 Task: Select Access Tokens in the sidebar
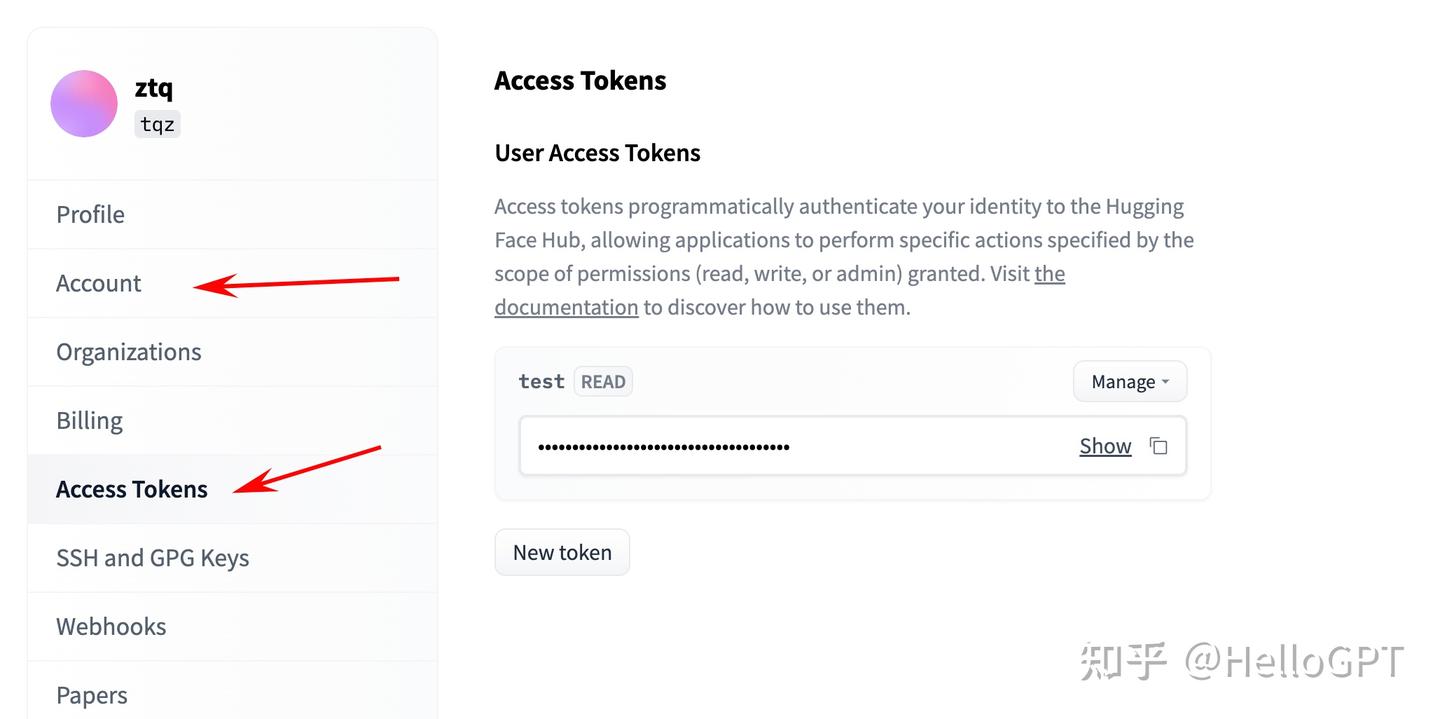[232, 489]
